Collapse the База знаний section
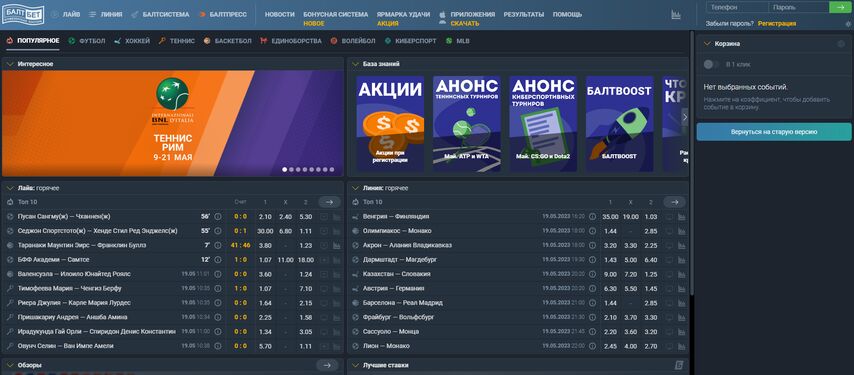 355,64
